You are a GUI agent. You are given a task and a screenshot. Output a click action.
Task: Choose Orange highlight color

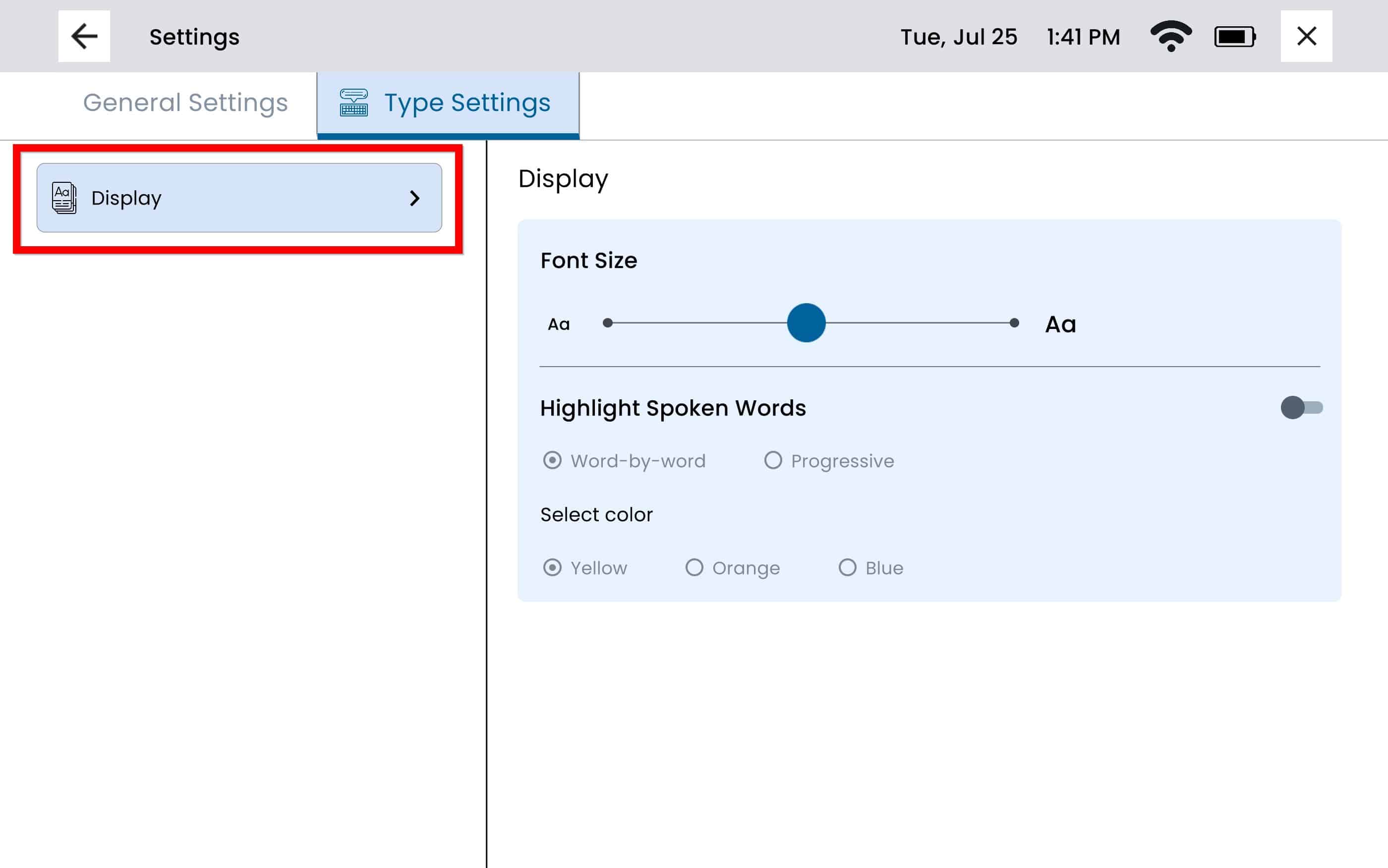click(x=694, y=568)
